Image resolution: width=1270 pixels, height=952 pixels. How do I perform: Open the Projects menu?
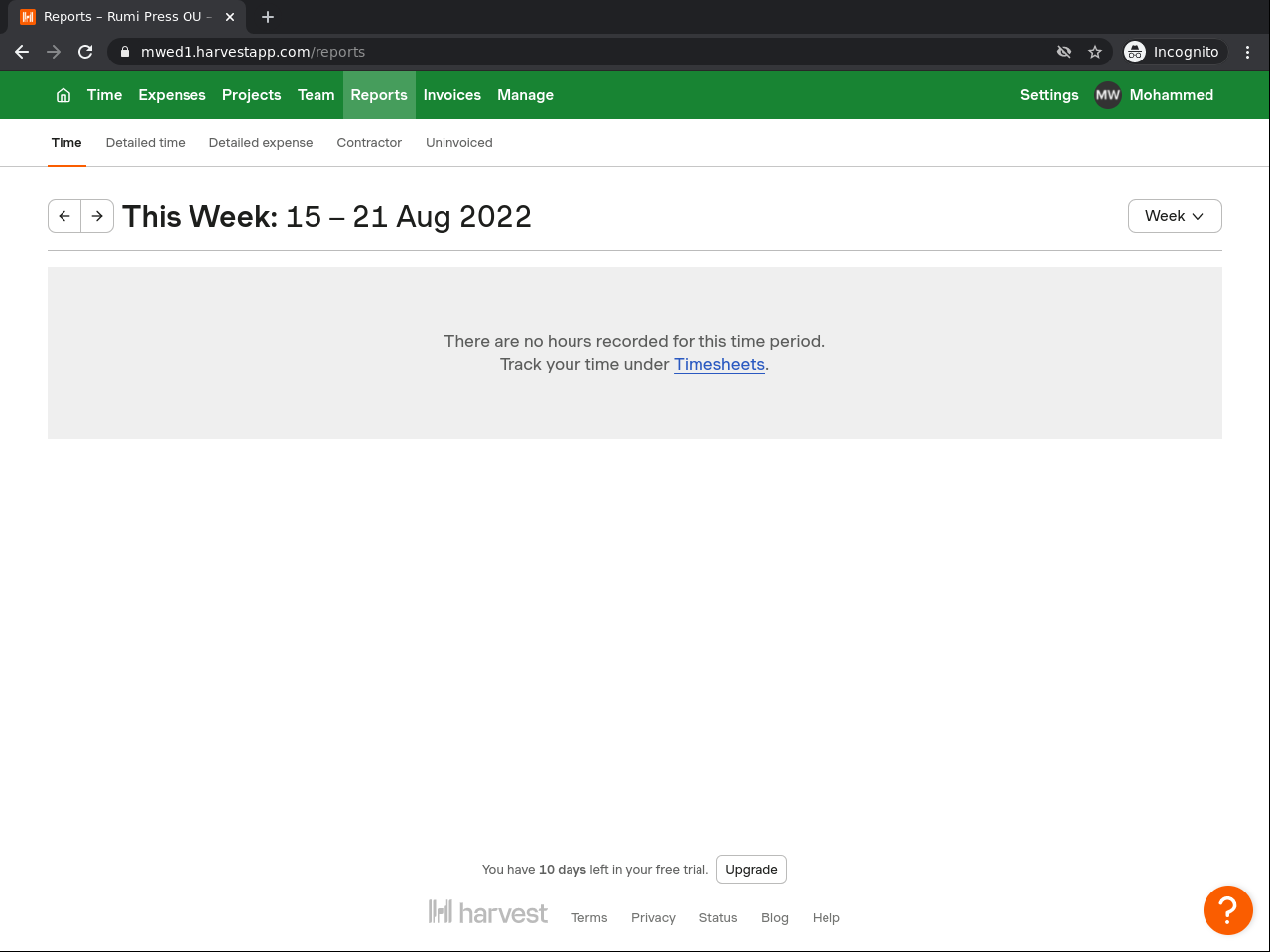click(252, 95)
